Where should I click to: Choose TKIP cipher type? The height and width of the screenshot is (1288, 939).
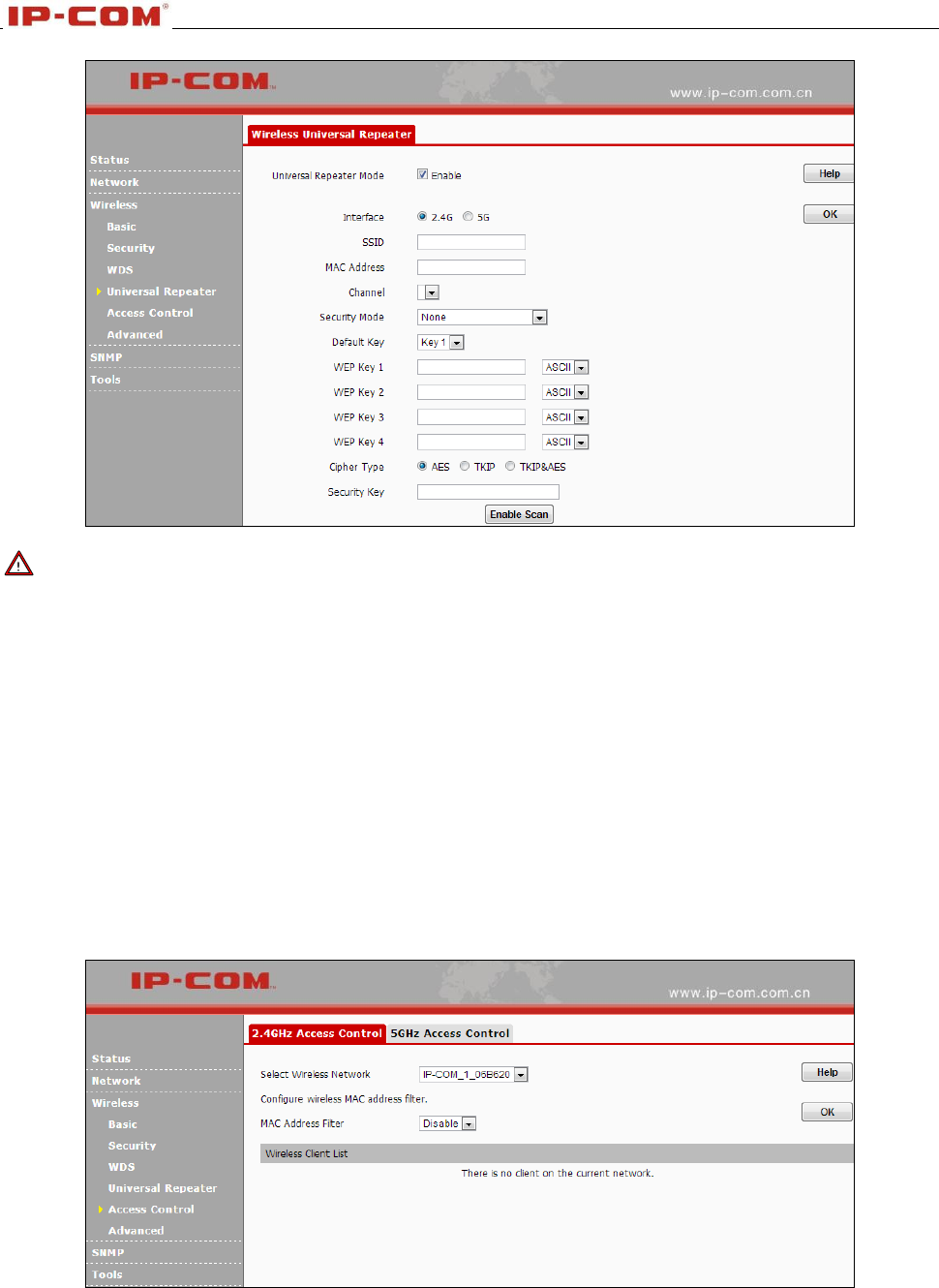coord(465,466)
